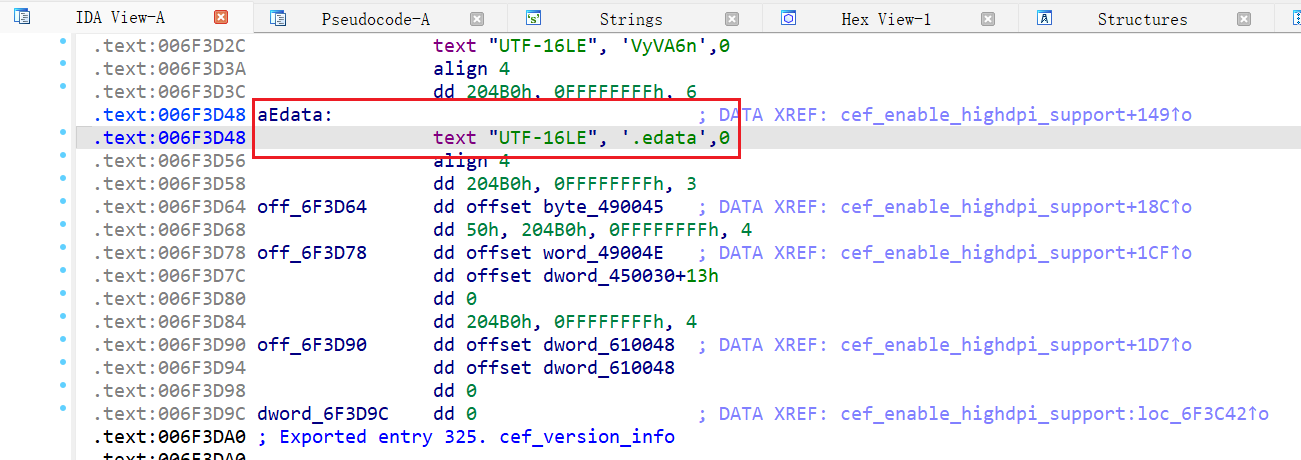The width and height of the screenshot is (1301, 460).
Task: Click the Strings tab icon
Action: click(534, 18)
